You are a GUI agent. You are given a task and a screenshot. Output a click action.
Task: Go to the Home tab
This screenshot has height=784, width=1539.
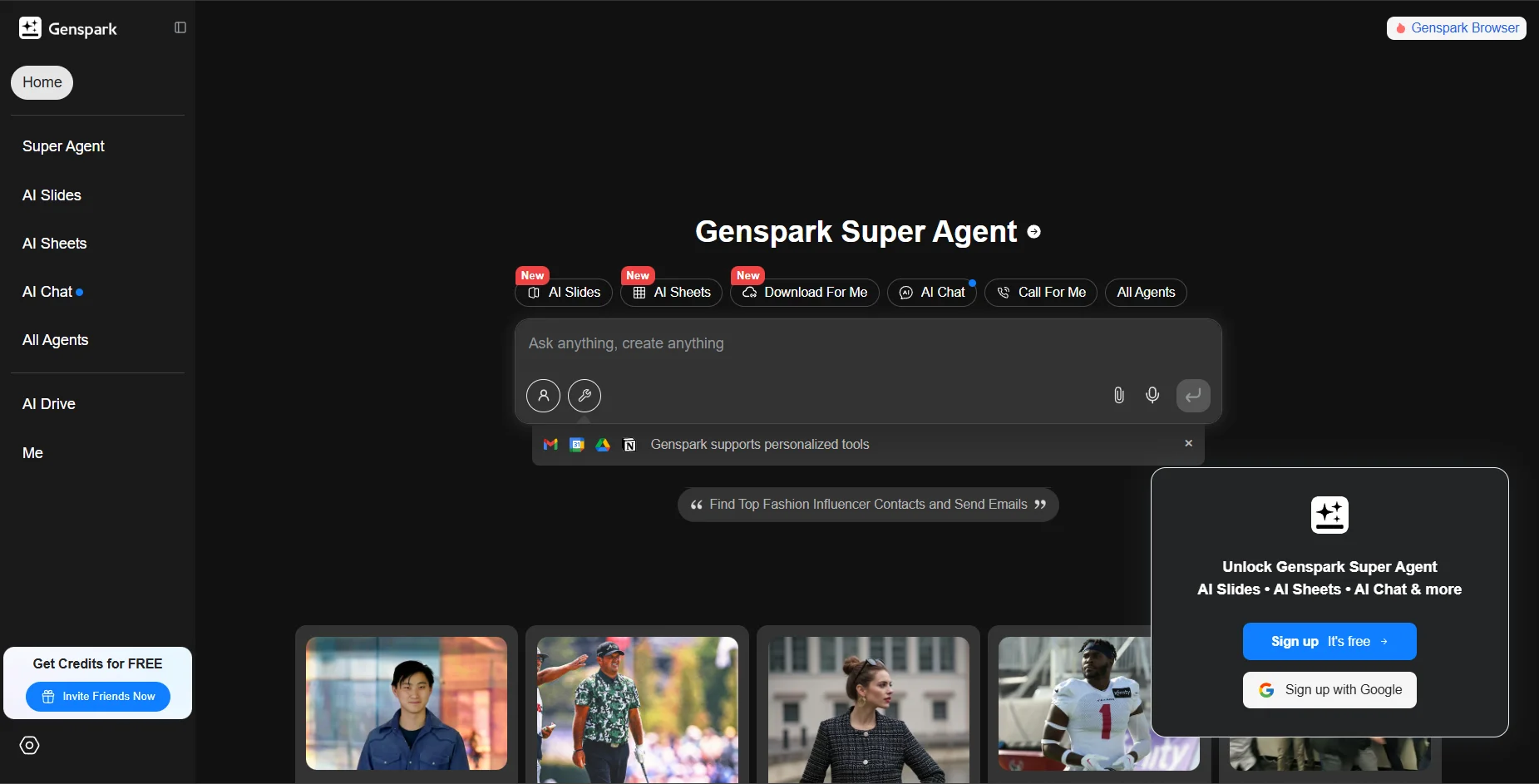(42, 82)
